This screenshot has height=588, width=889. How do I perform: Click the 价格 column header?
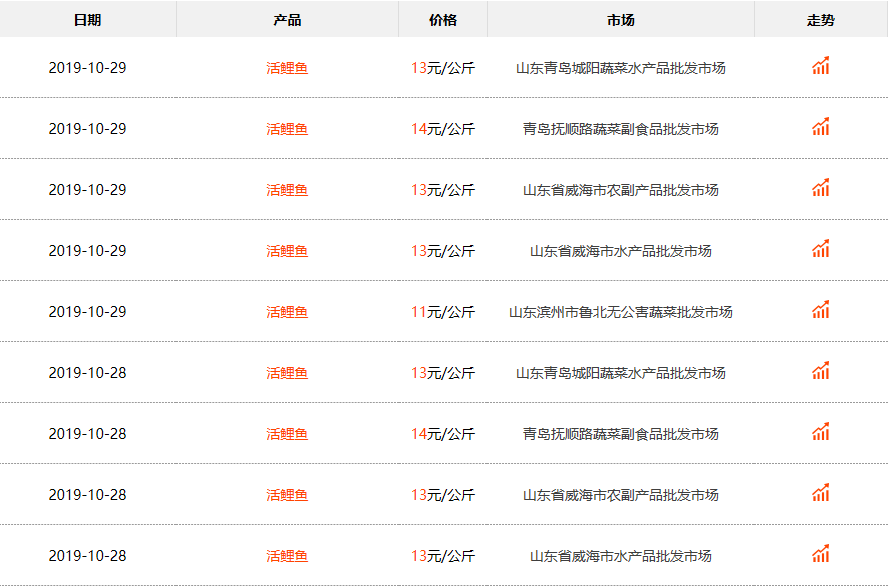point(442,20)
